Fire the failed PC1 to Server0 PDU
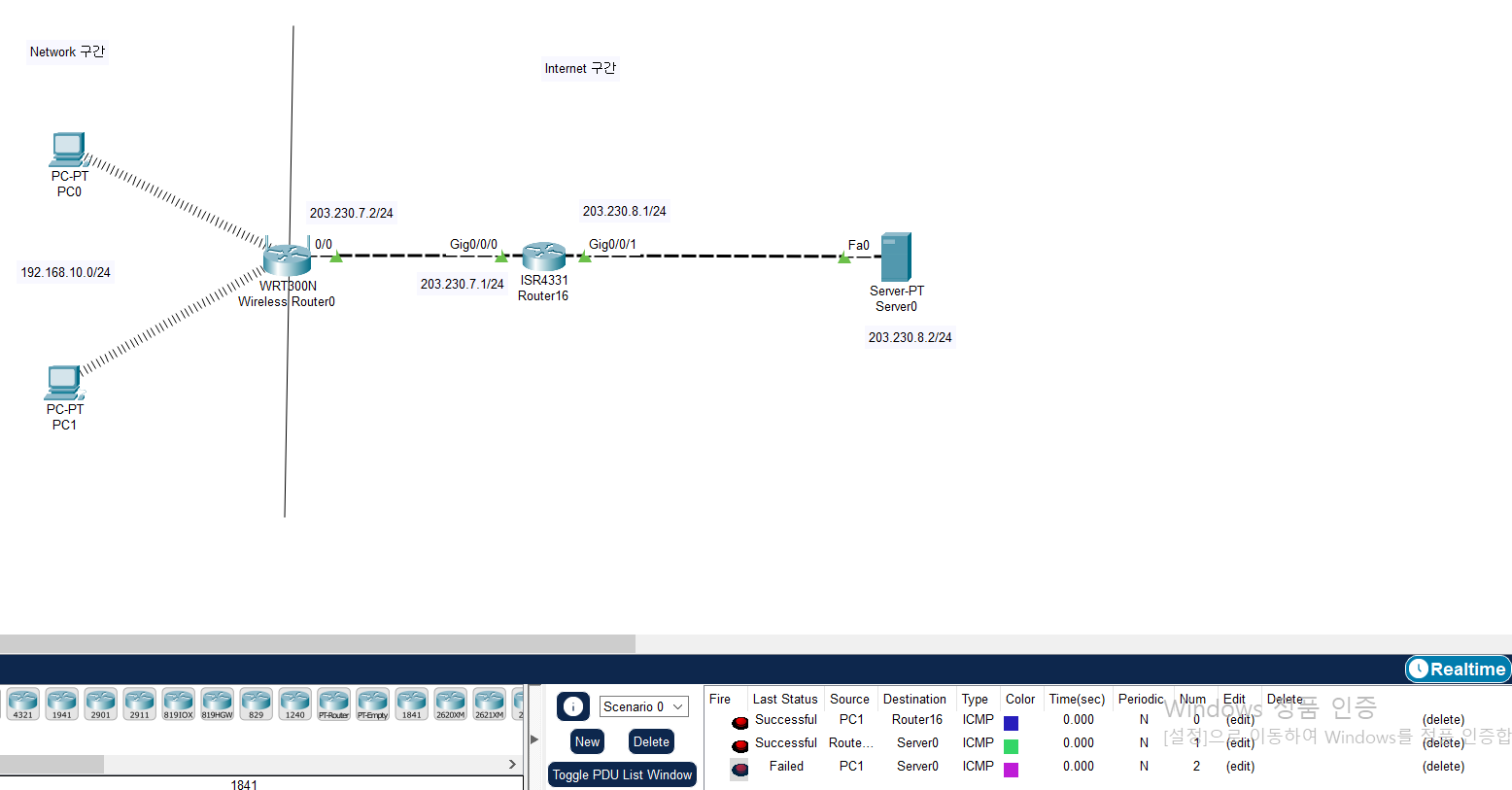 pyautogui.click(x=739, y=769)
